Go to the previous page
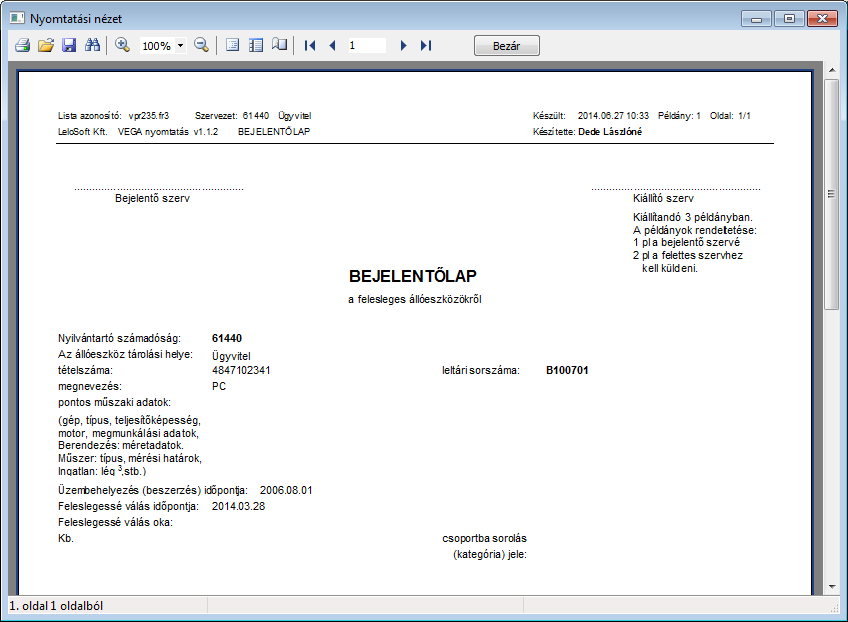This screenshot has width=848, height=622. pos(333,45)
